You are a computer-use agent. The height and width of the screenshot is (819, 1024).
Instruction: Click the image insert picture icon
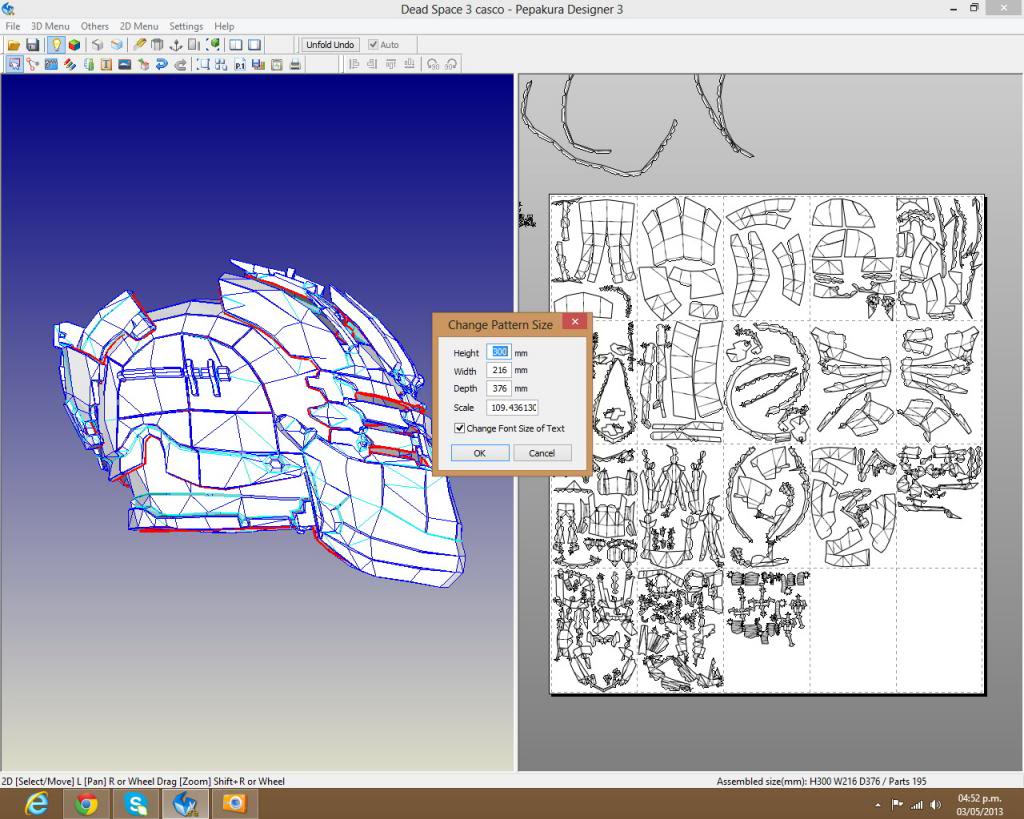point(125,64)
